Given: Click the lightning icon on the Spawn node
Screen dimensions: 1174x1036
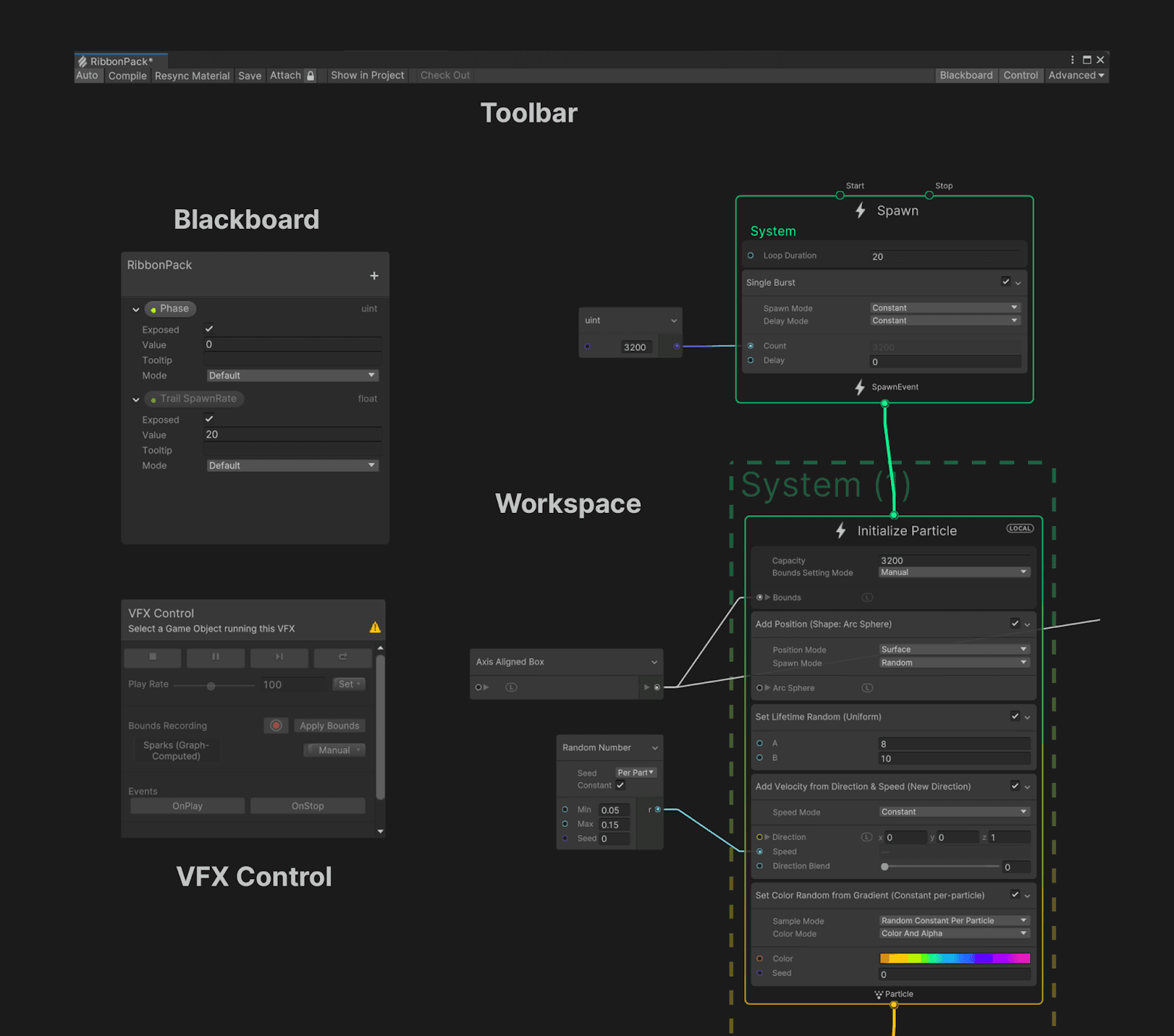Looking at the screenshot, I should [x=860, y=211].
